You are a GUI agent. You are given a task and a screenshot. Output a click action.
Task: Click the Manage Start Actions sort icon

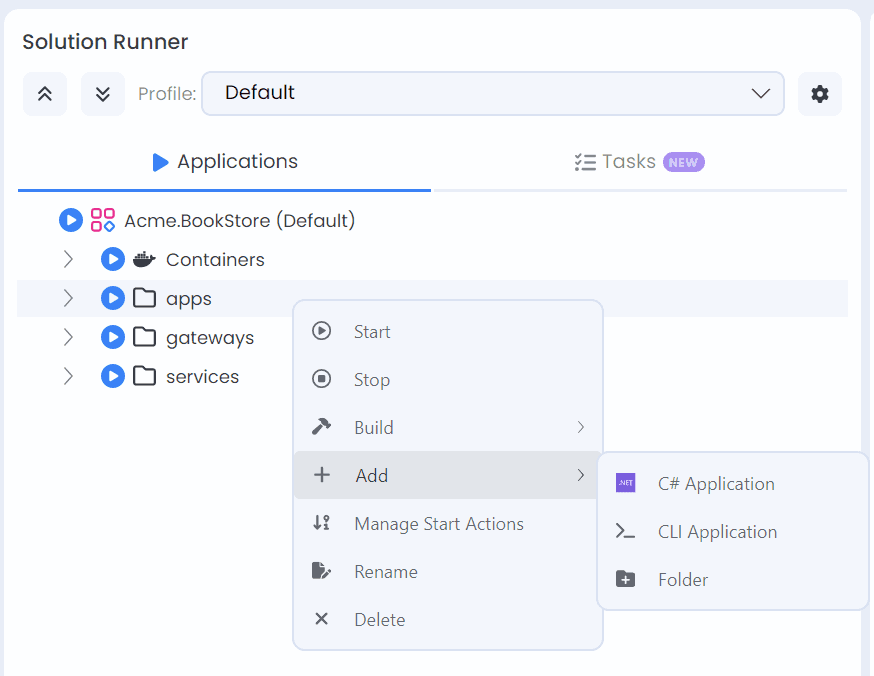pos(321,523)
